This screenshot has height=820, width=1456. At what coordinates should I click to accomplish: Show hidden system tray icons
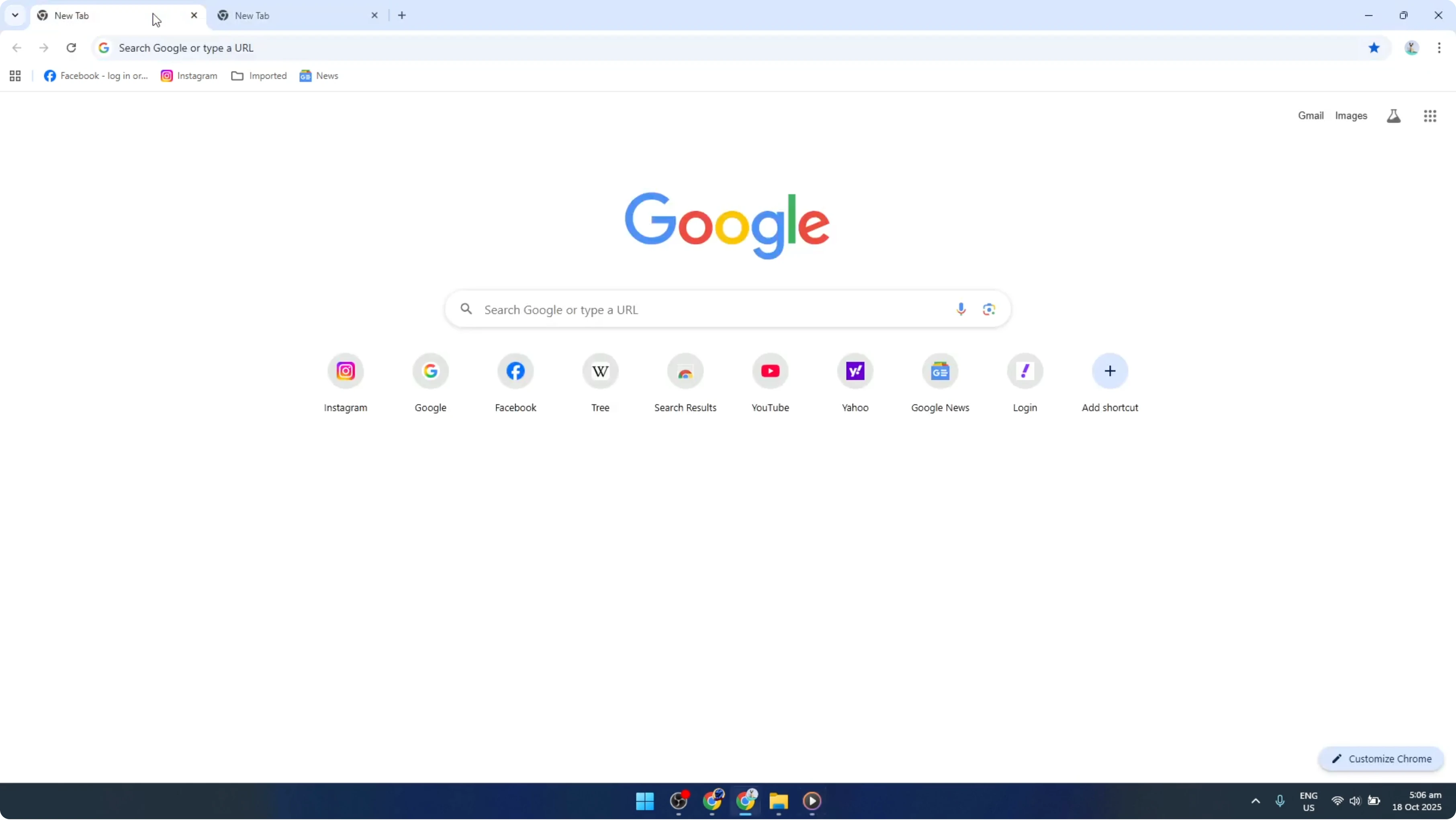pyautogui.click(x=1256, y=802)
